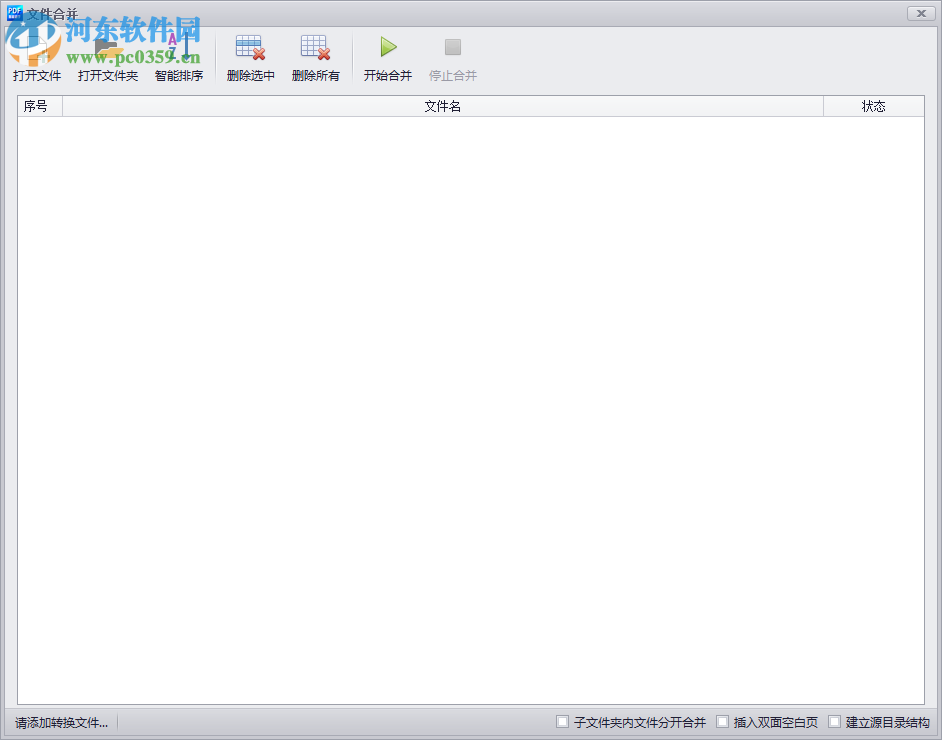Click the 文件名 column header
Screen dimensions: 942x740
click(x=443, y=106)
